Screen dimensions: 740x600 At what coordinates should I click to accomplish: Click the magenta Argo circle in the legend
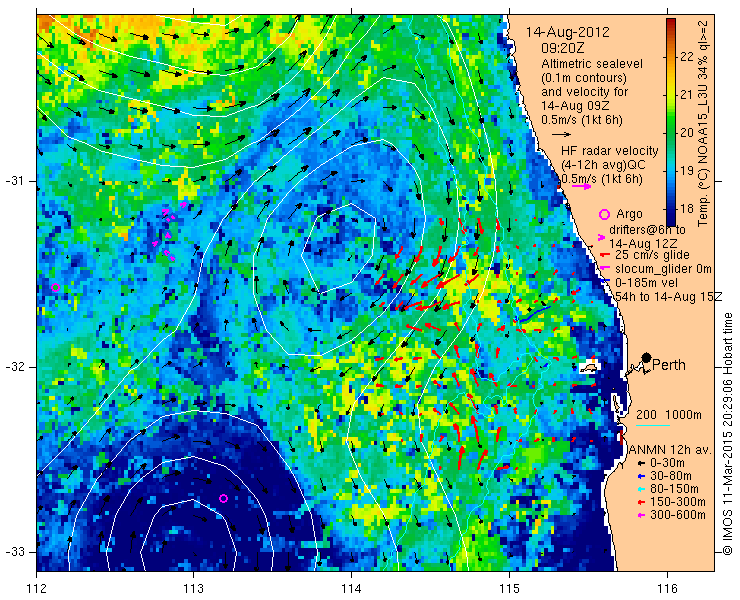click(x=605, y=215)
